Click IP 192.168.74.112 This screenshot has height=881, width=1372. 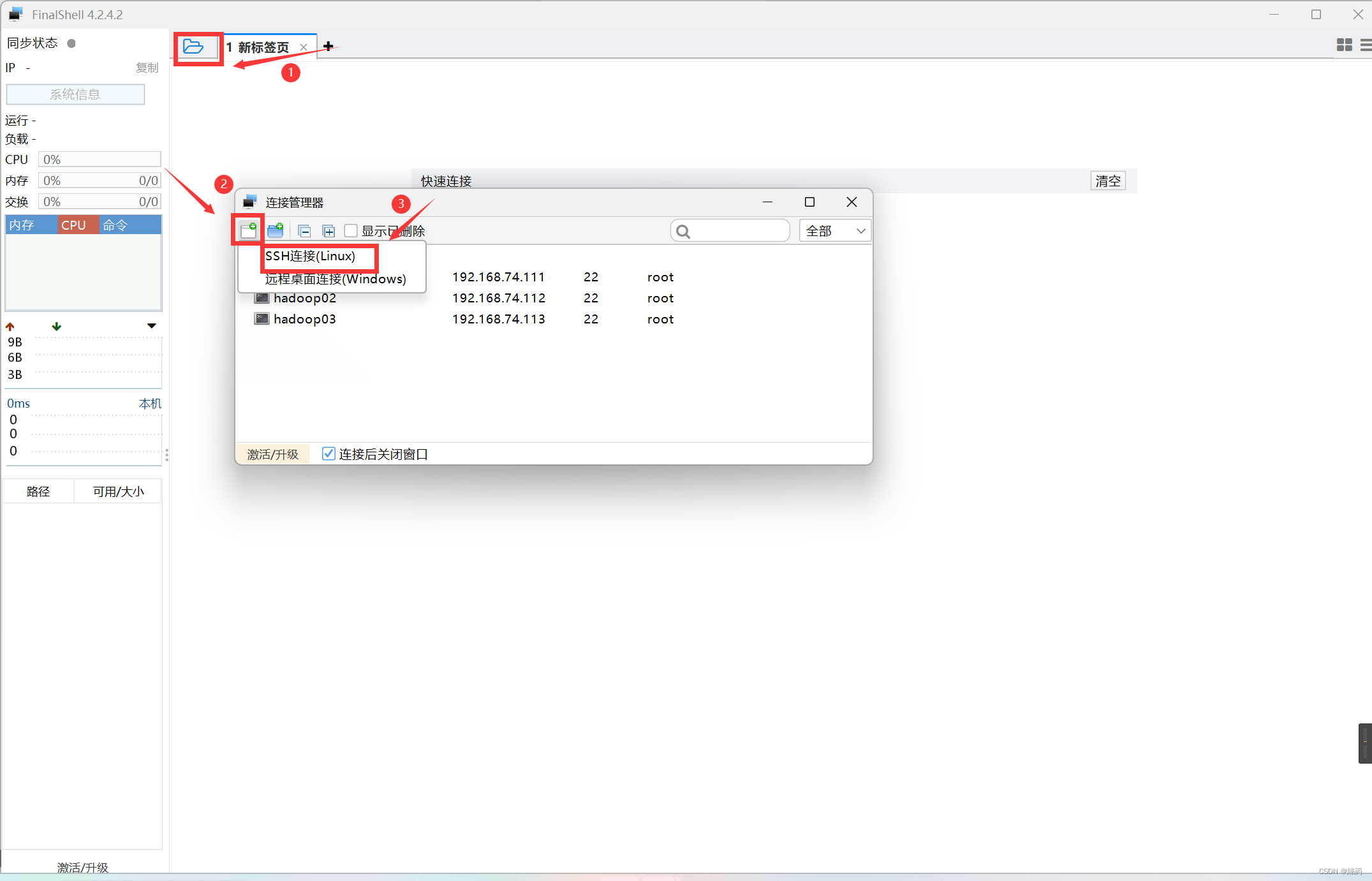(x=498, y=298)
